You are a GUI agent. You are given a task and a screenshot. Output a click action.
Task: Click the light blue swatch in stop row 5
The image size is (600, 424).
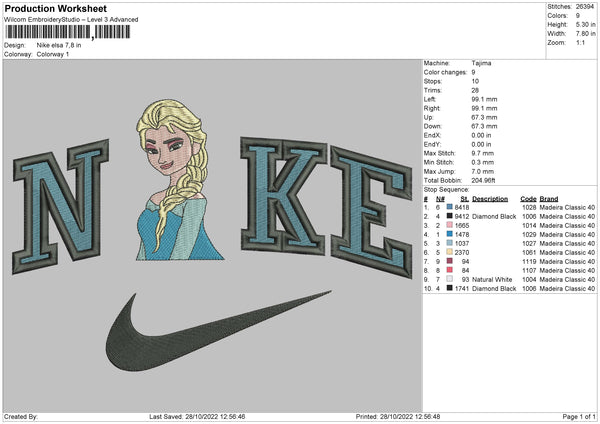pos(450,243)
